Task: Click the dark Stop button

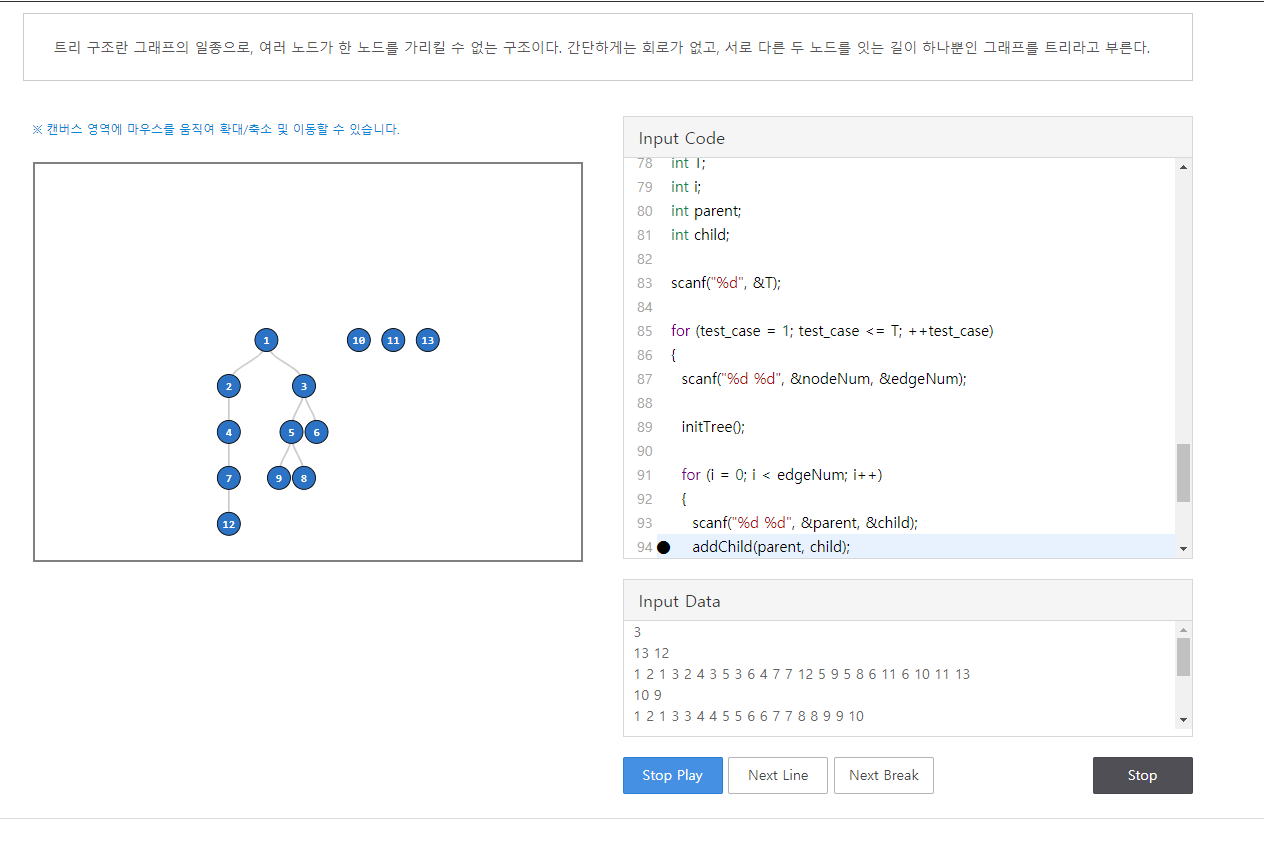Action: (1142, 775)
